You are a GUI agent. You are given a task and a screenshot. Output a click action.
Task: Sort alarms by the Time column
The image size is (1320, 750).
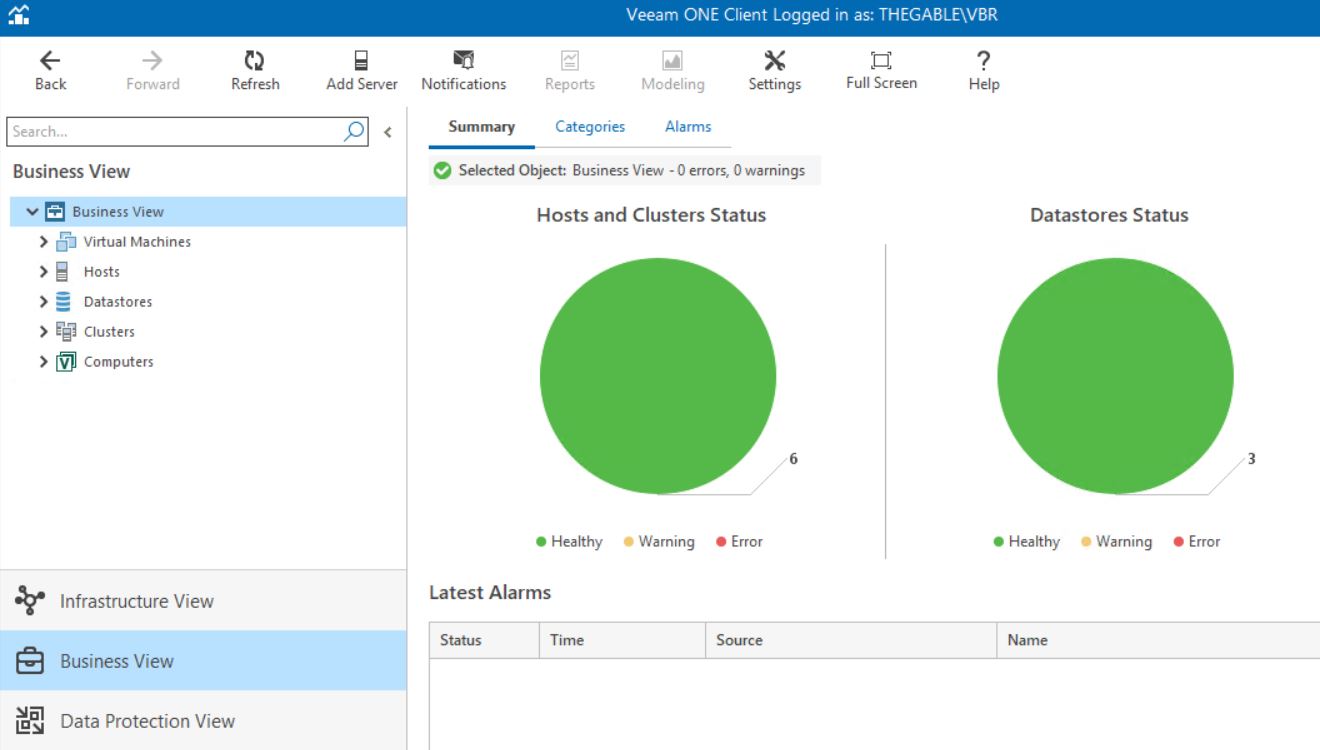[x=622, y=640]
